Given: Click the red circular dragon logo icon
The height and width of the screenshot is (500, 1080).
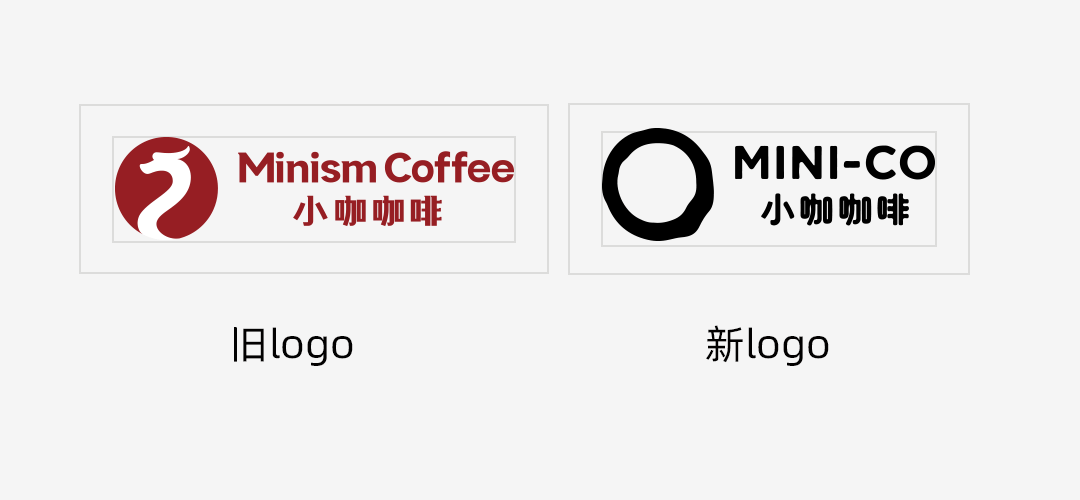Looking at the screenshot, I should tap(167, 188).
